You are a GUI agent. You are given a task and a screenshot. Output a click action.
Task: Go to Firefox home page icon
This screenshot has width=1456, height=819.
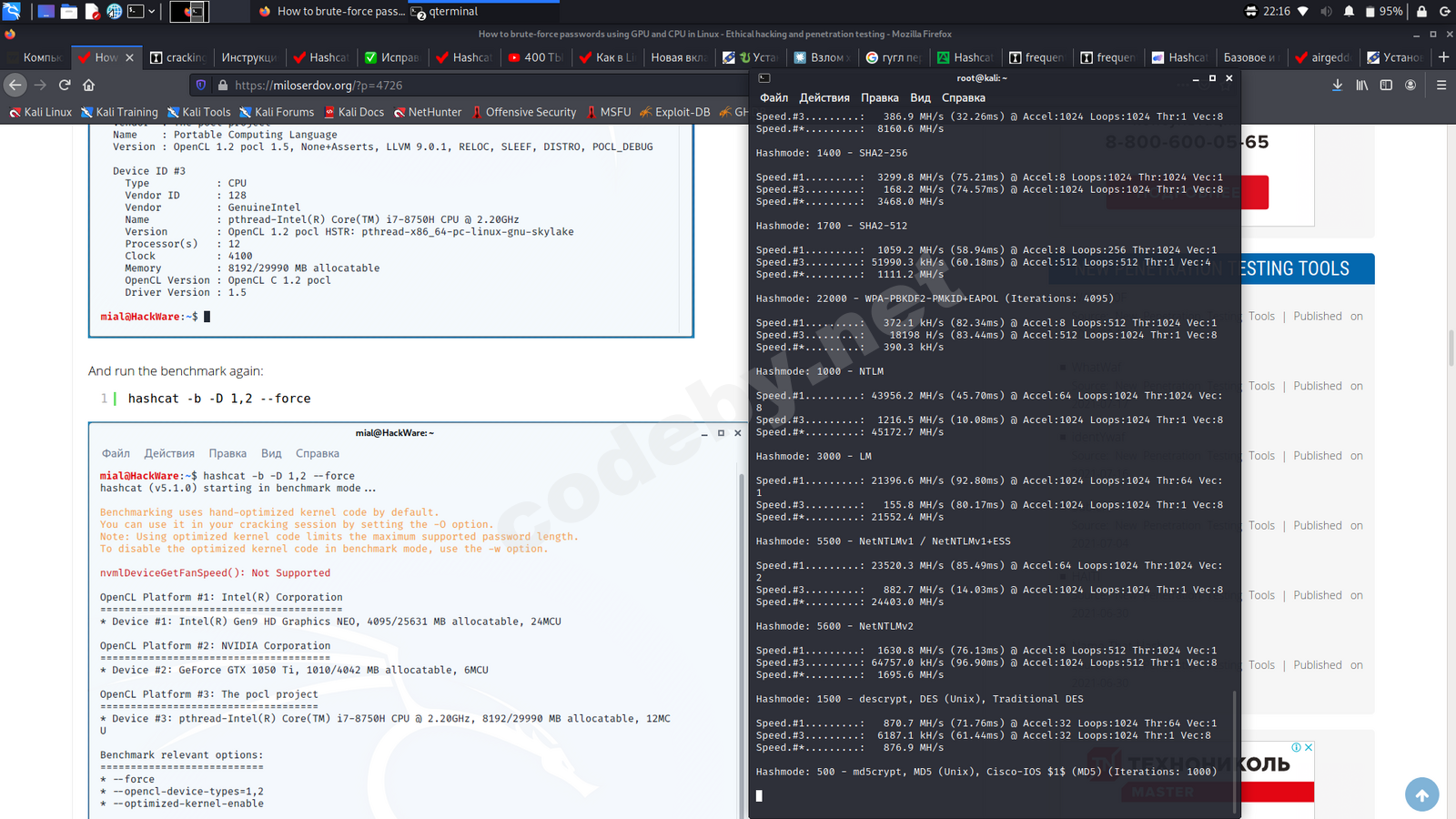pos(88,85)
